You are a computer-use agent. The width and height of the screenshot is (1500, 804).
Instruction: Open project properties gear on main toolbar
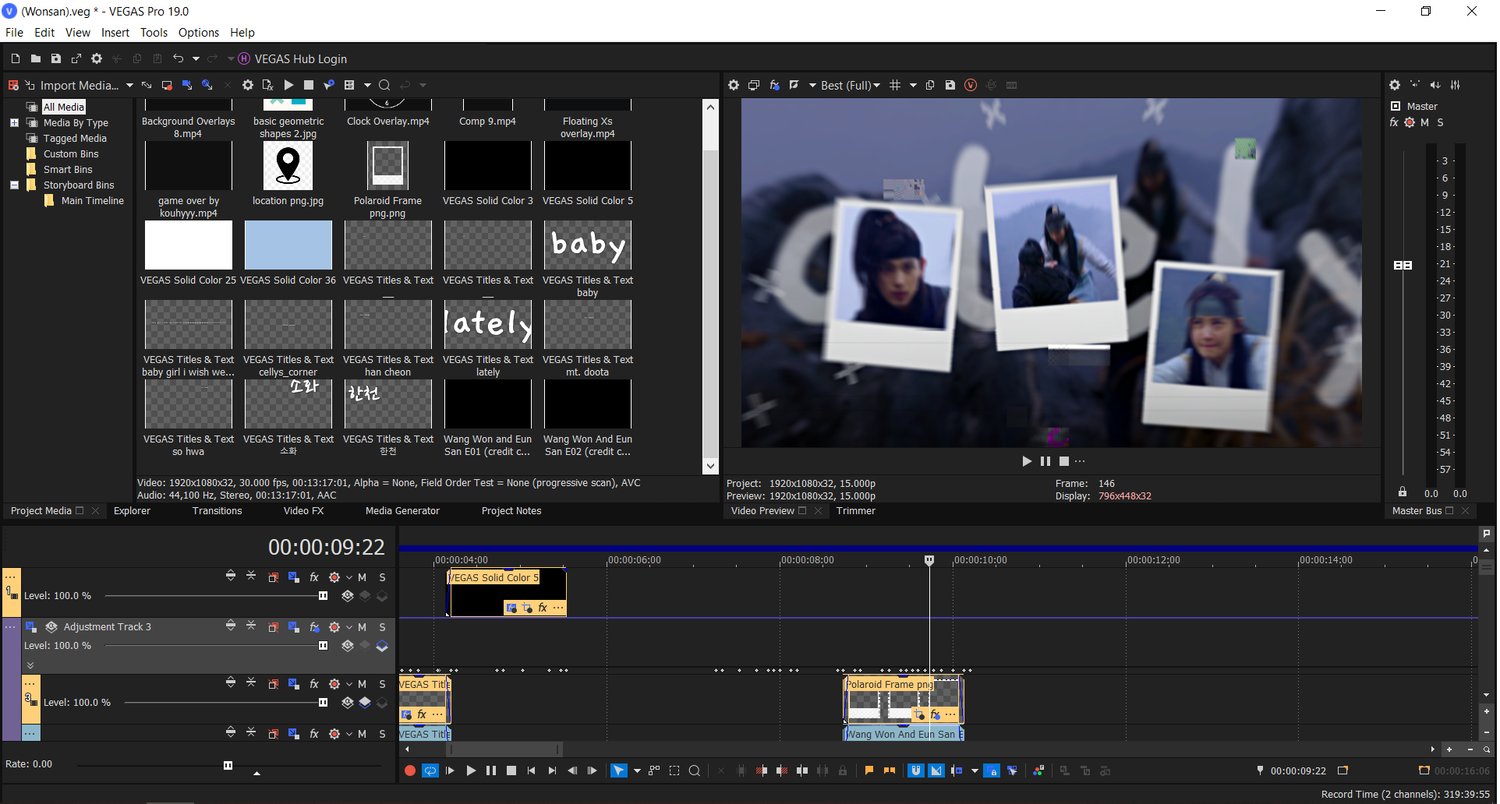tap(97, 59)
